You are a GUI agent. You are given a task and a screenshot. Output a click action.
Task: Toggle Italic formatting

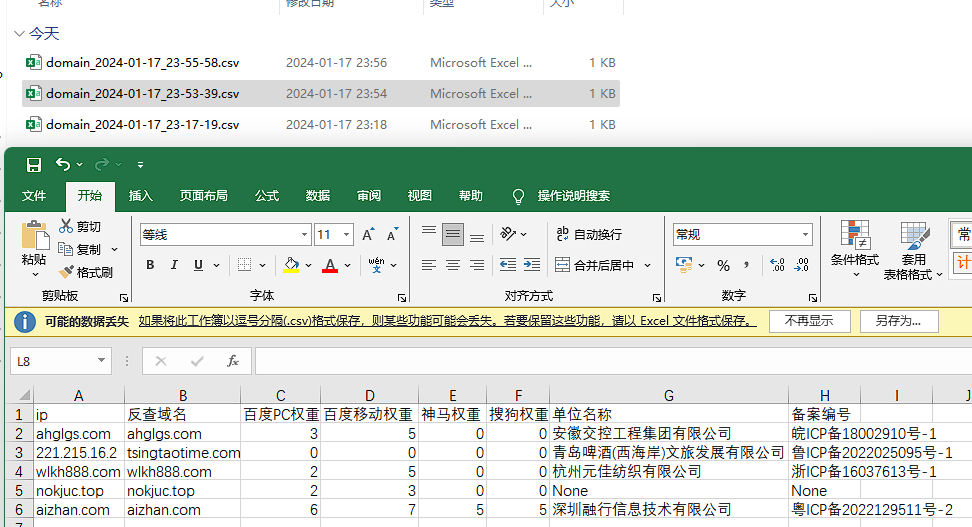174,265
